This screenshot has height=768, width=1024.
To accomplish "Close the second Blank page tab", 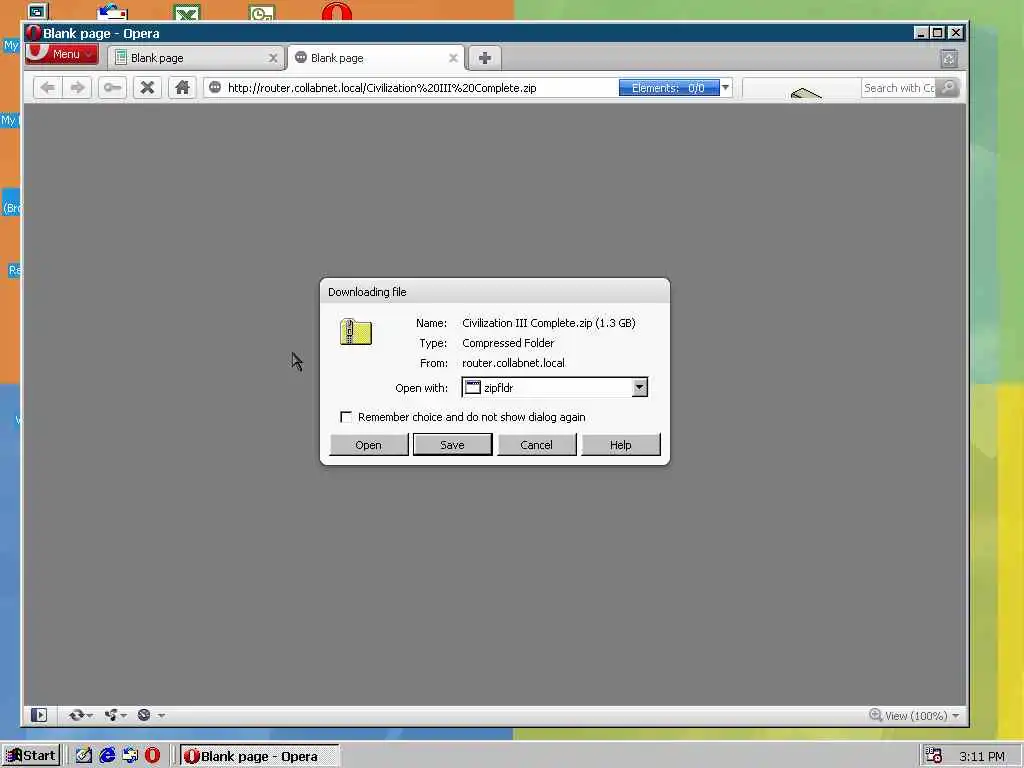I will (x=453, y=58).
